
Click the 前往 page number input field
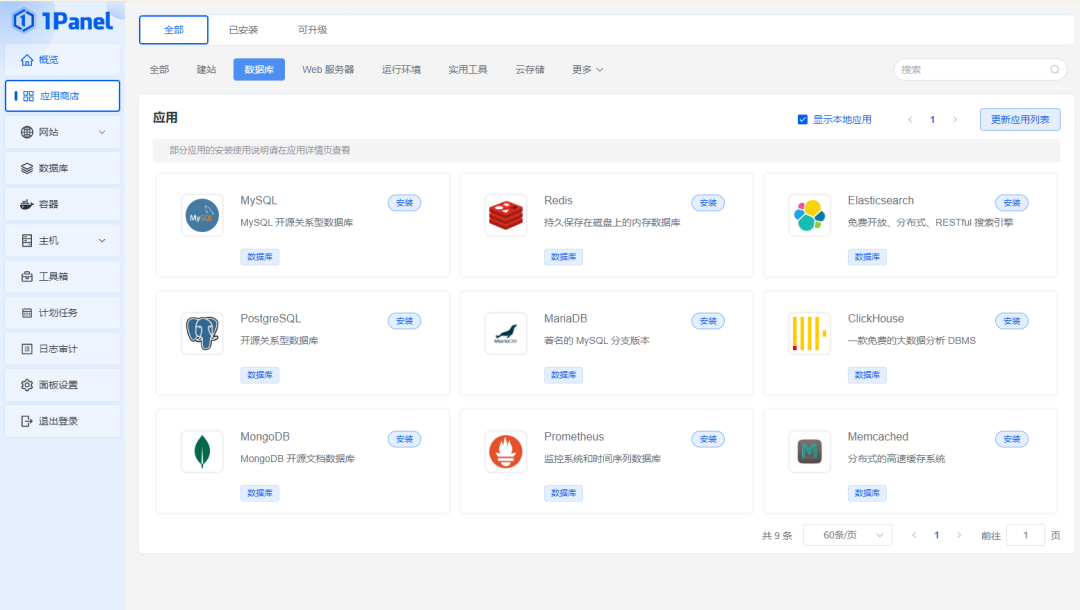pos(1025,535)
